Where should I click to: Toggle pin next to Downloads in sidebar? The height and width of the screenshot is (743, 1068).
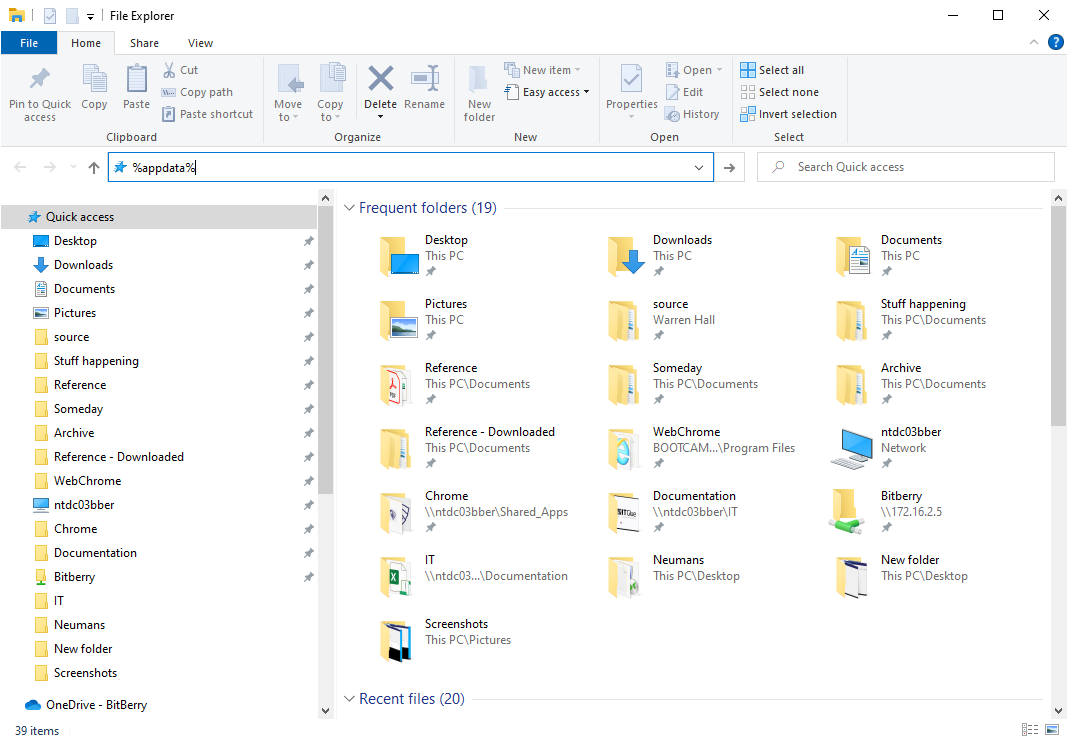point(308,265)
